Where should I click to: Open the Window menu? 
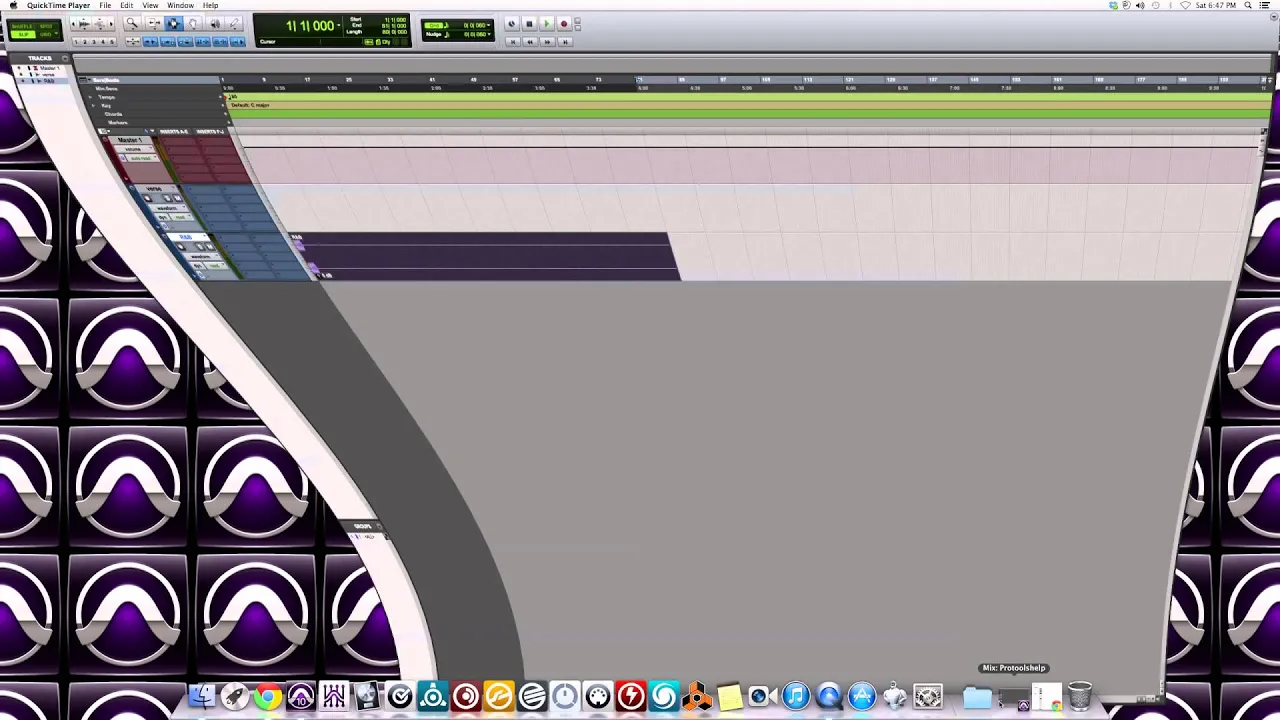click(x=180, y=5)
